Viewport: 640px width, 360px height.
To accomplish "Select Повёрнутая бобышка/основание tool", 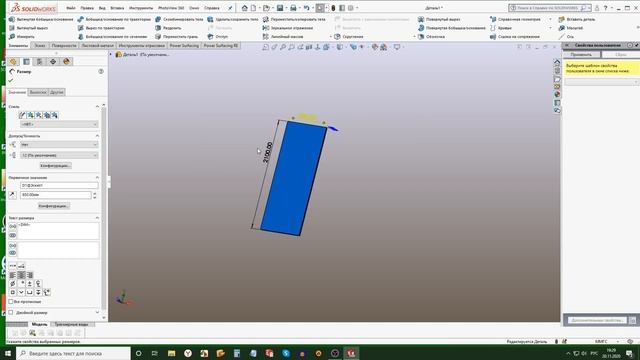I will [x=452, y=28].
